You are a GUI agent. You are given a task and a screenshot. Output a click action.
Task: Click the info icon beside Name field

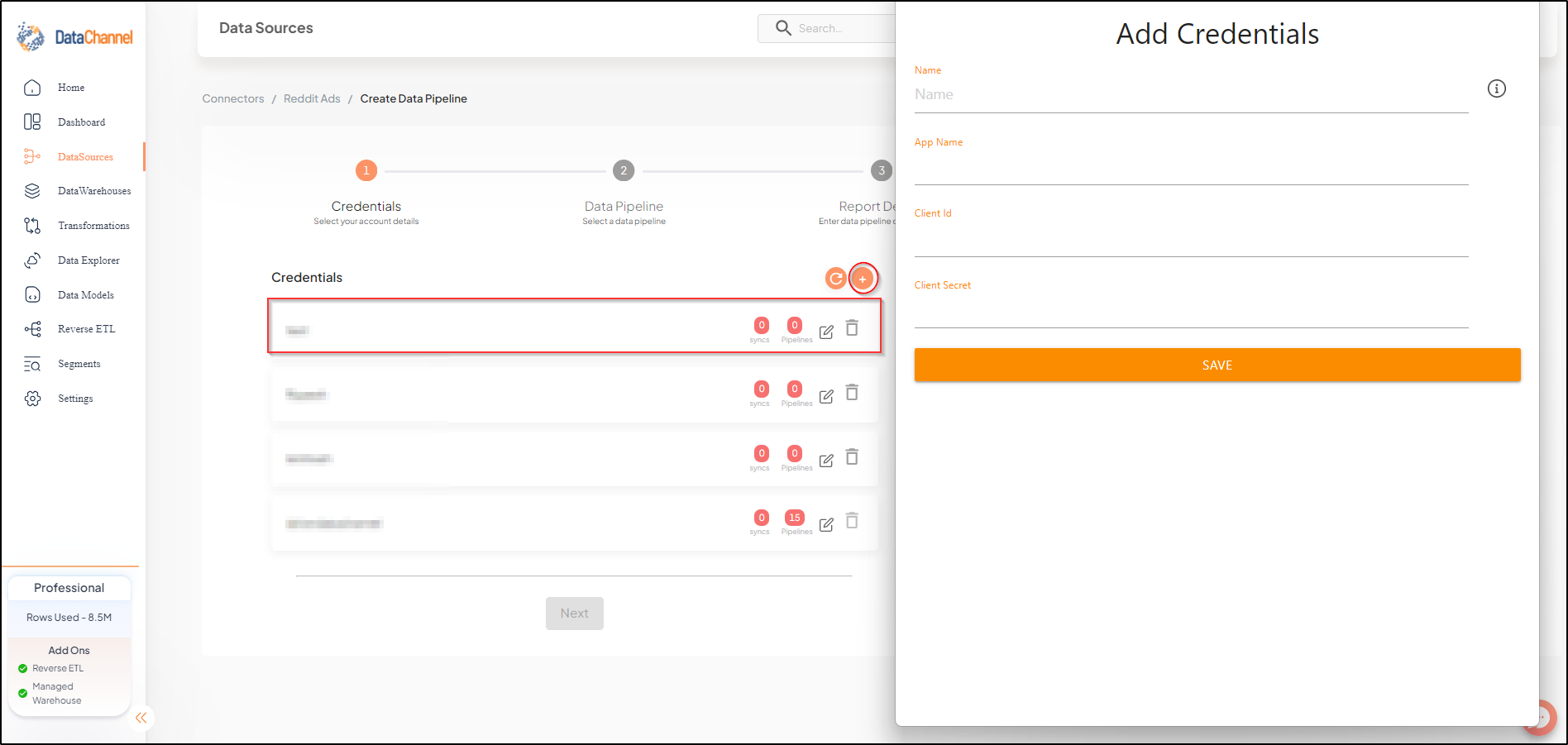tap(1497, 88)
